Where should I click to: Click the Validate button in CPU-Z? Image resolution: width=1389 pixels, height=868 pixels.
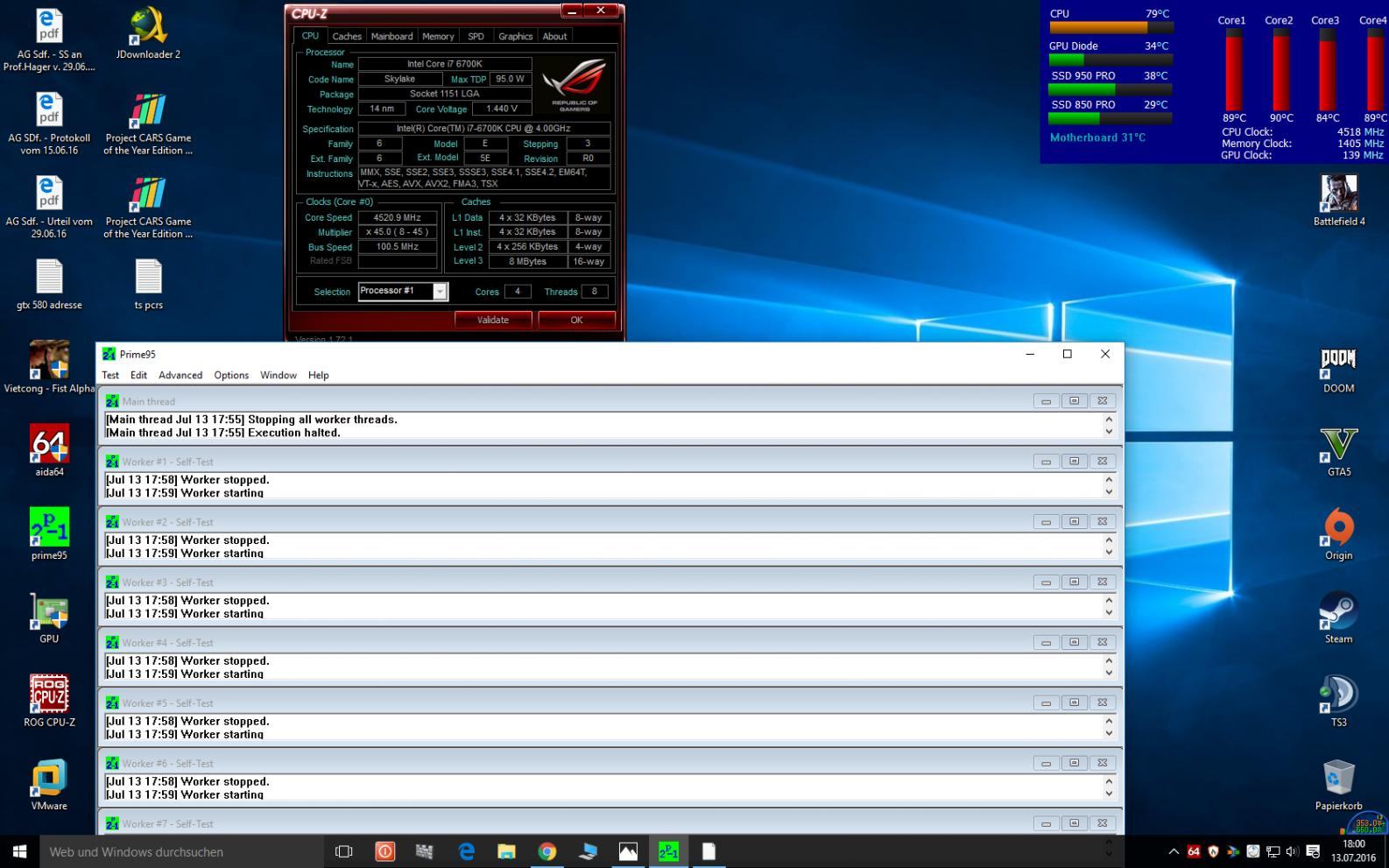(493, 320)
